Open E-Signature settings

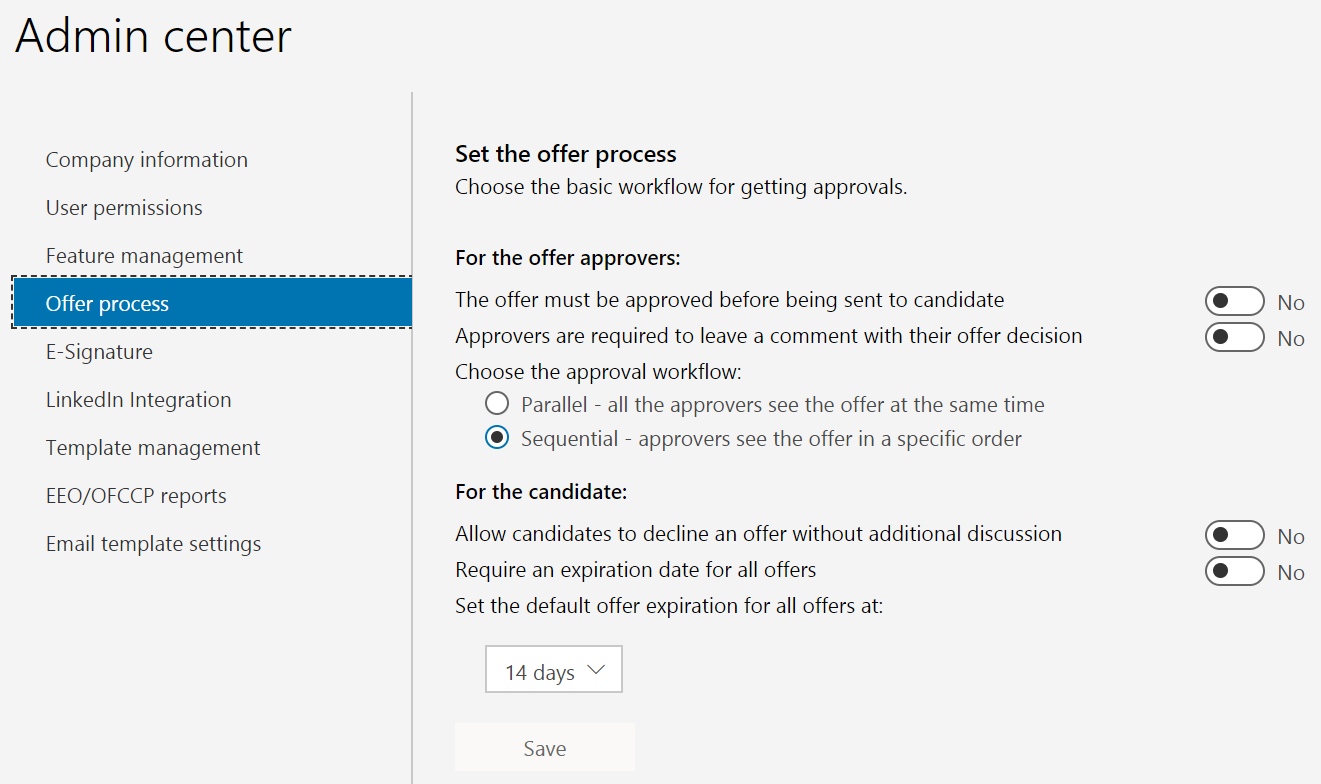point(99,351)
